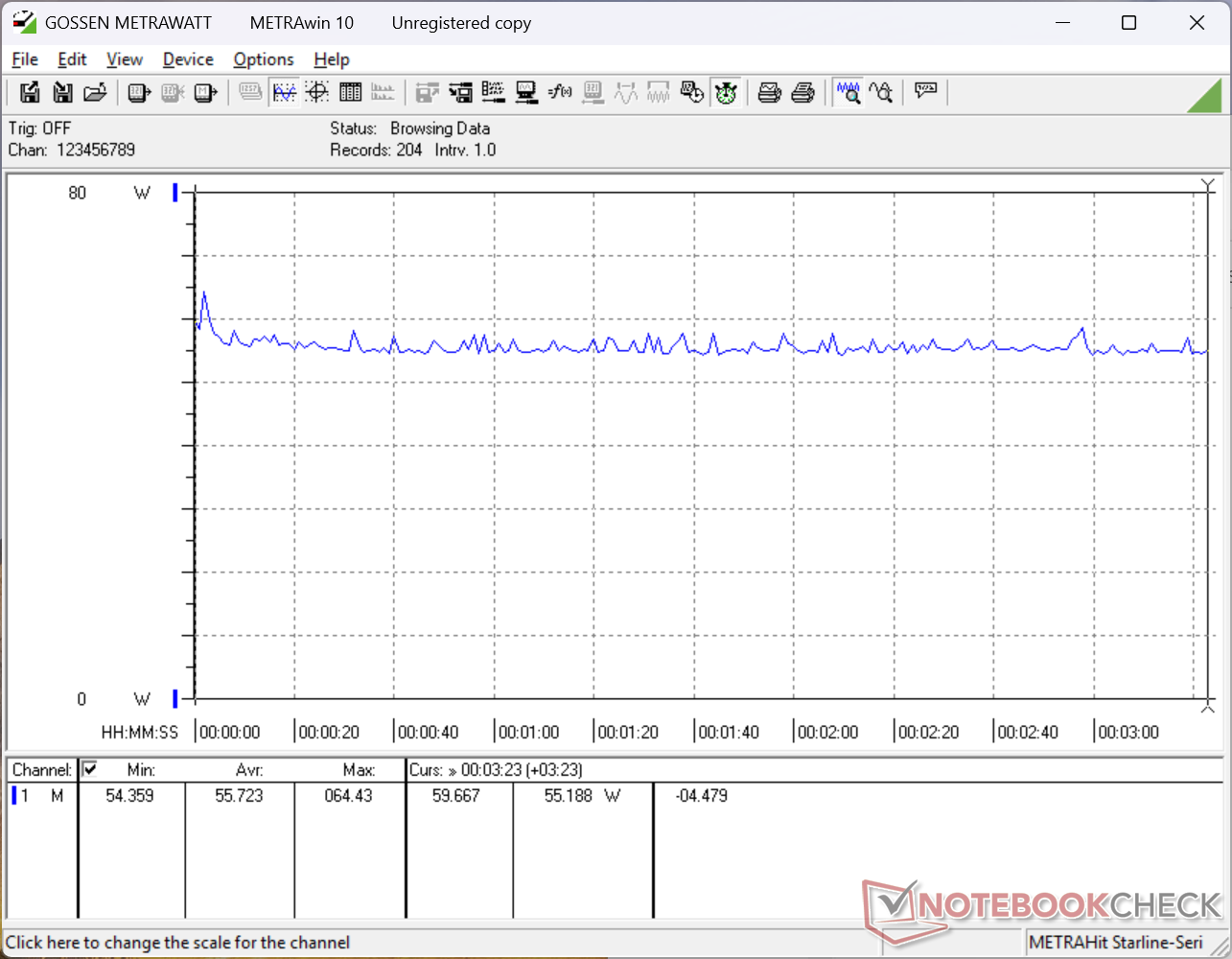The width and height of the screenshot is (1232, 959).
Task: Click the green stopwatch toolbar icon
Action: tap(726, 92)
